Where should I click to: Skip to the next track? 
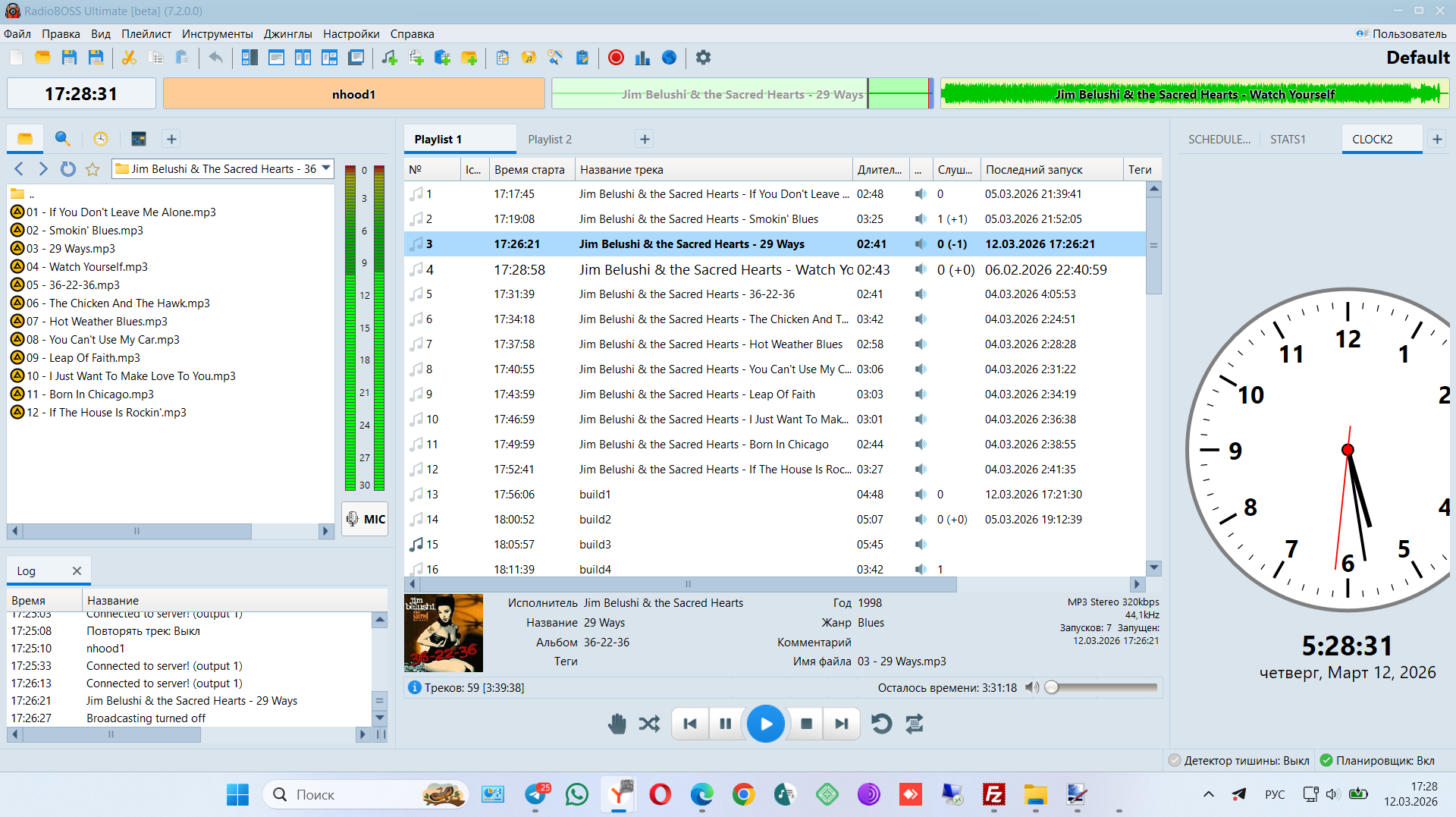(842, 724)
